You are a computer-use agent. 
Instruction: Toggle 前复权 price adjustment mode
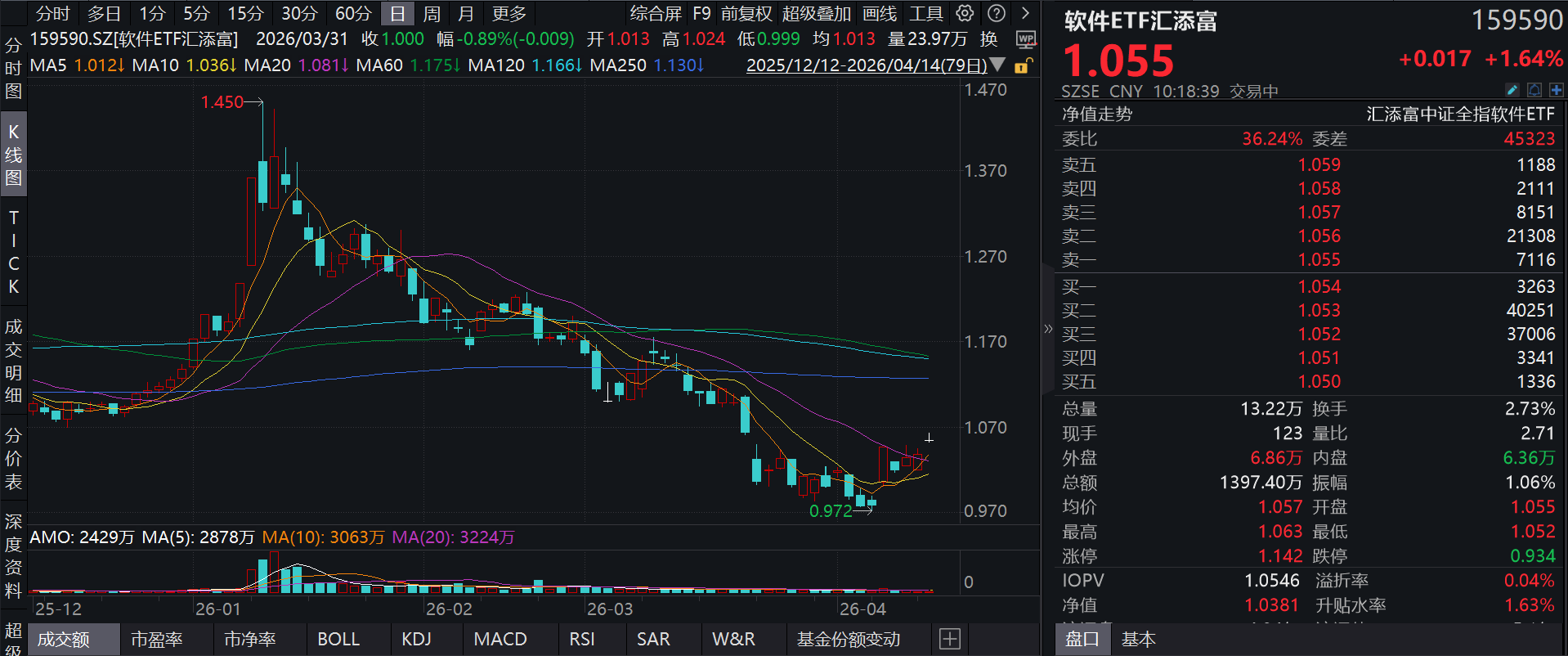(746, 14)
